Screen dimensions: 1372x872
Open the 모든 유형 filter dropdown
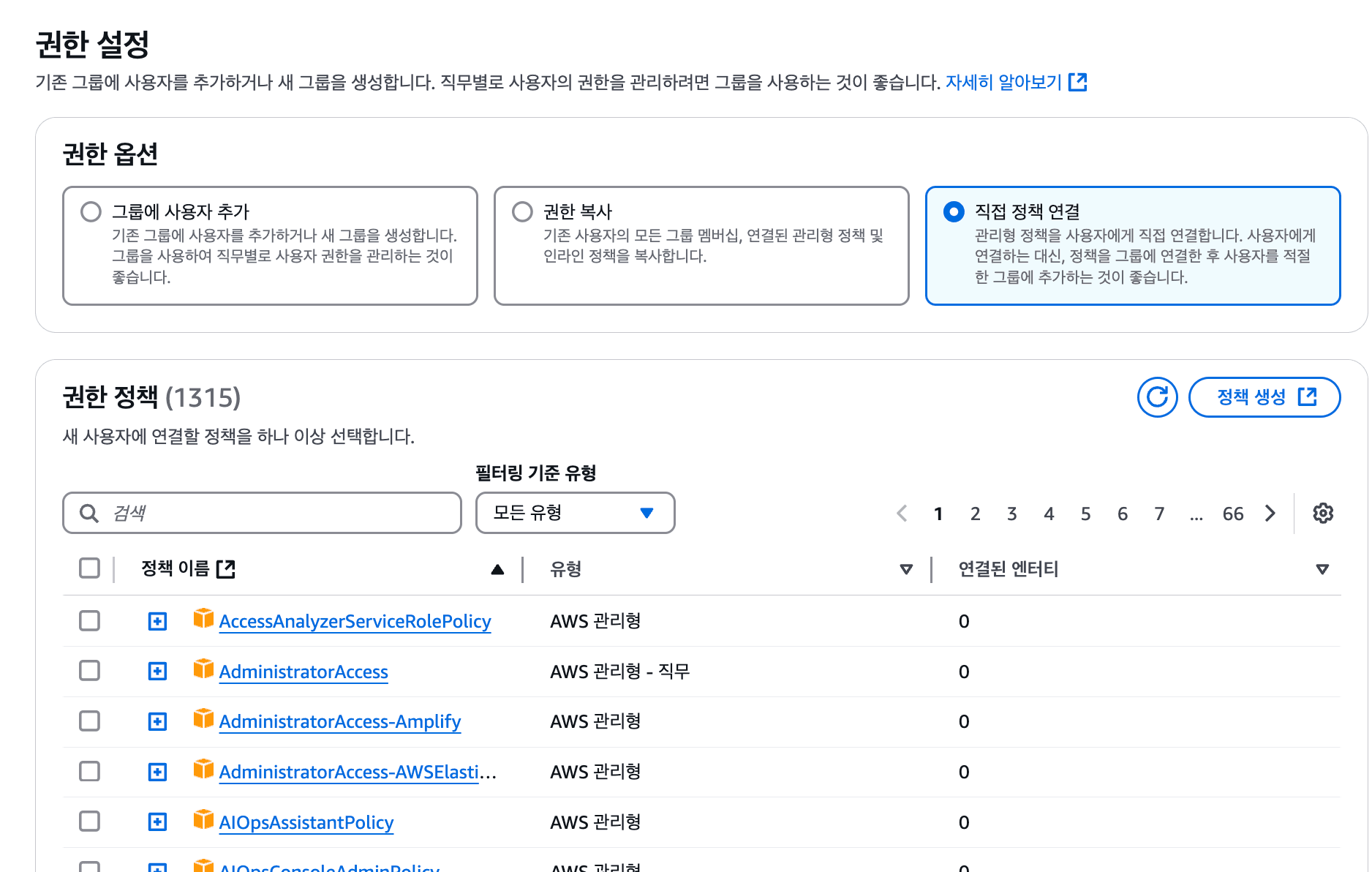click(x=575, y=513)
